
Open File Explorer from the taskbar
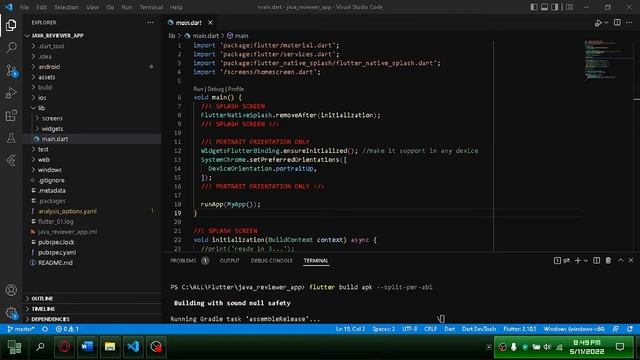(110, 347)
